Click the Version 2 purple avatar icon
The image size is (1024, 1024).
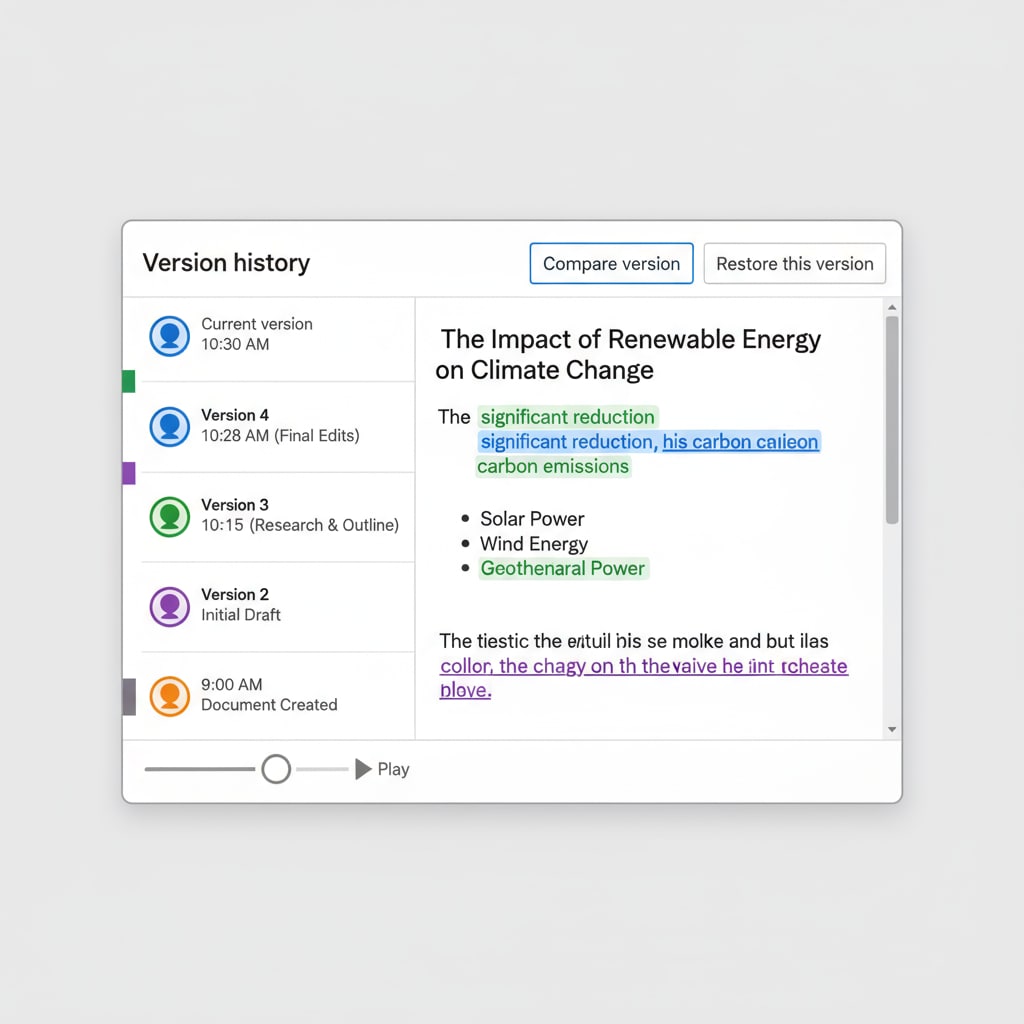click(169, 607)
